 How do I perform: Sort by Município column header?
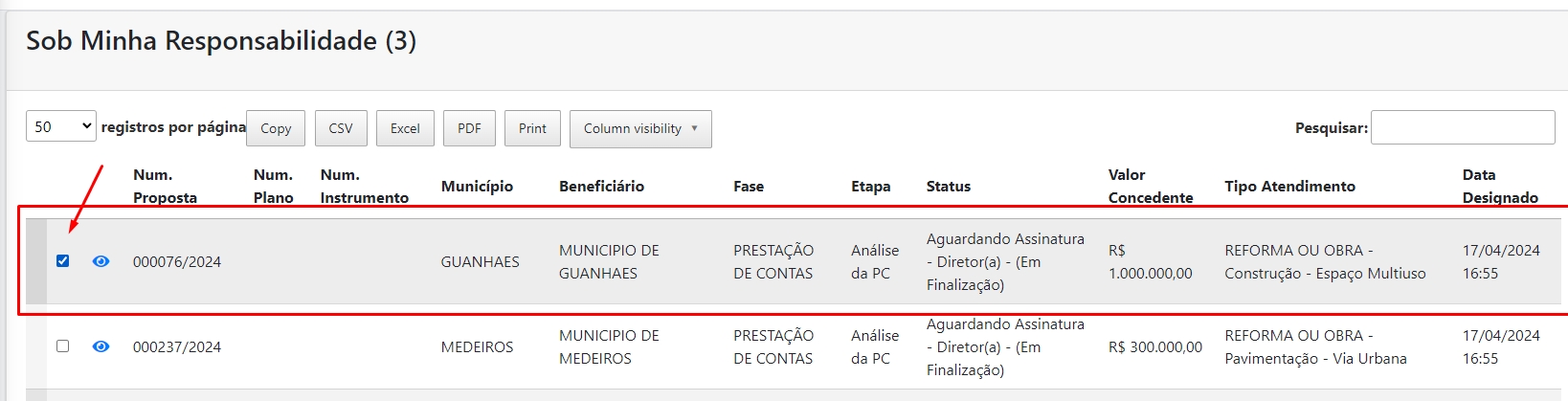[477, 187]
